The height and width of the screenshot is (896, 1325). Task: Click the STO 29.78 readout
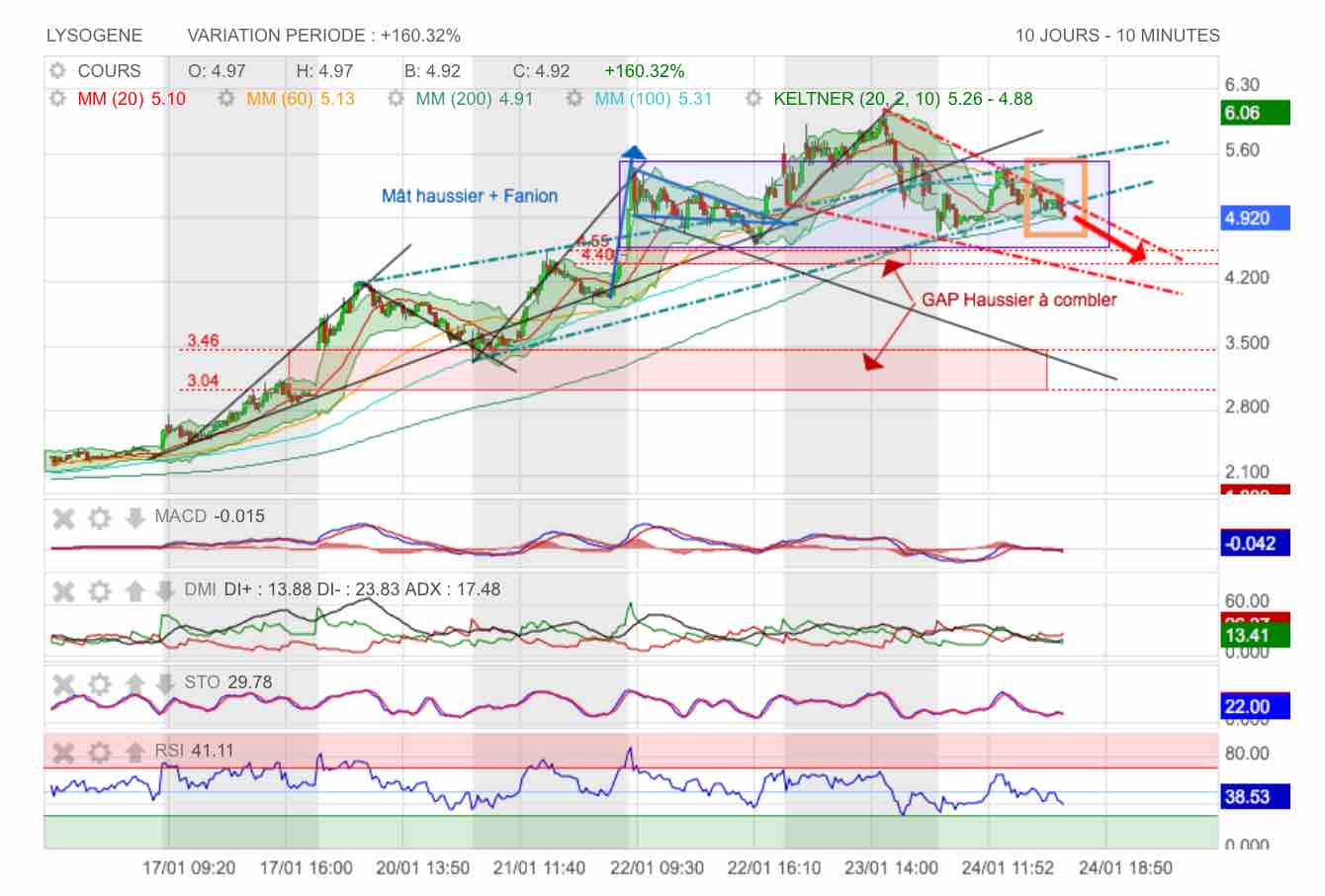point(228,682)
